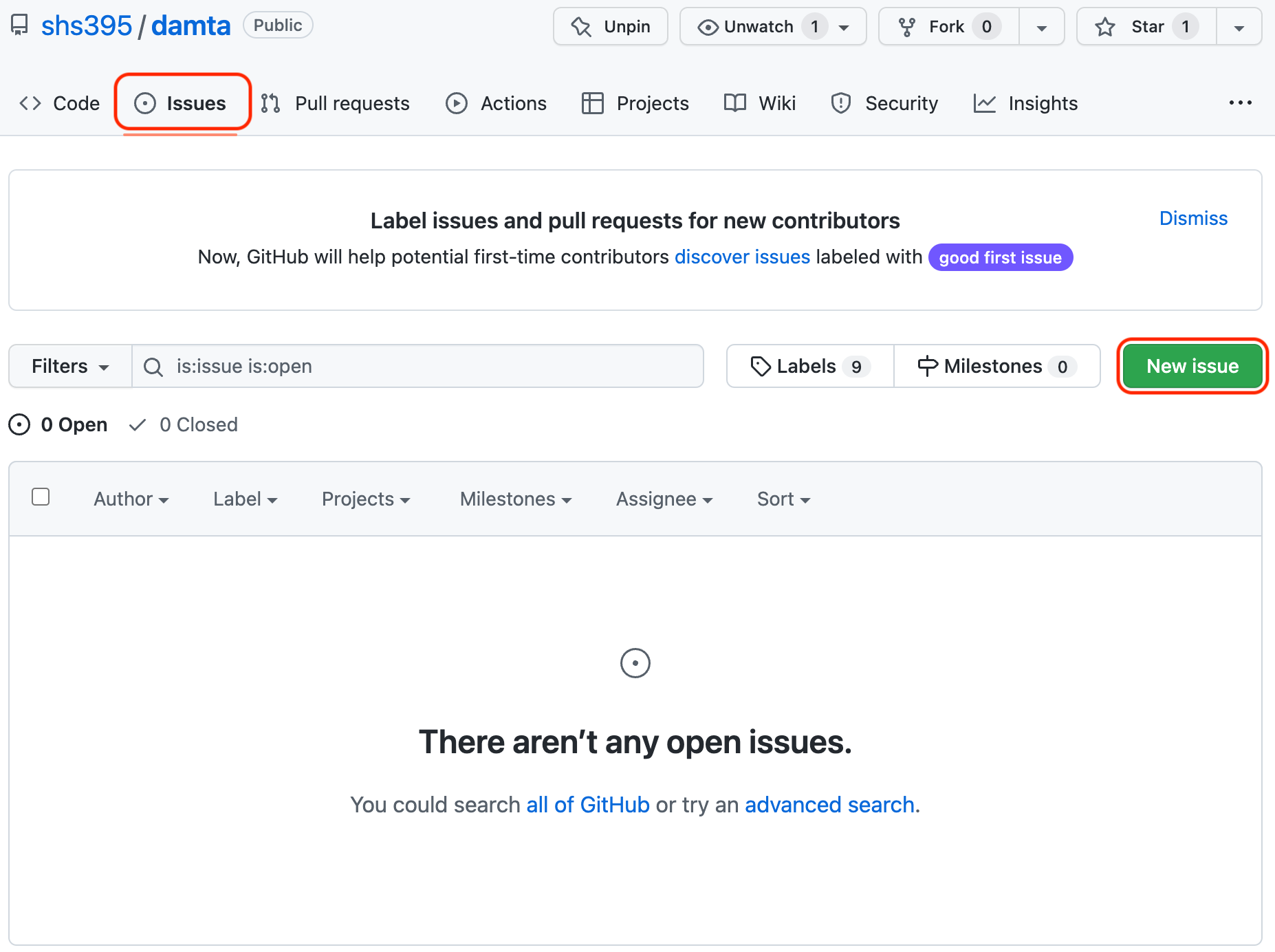The image size is (1275, 952).
Task: Tick the select all issues checkbox
Action: click(41, 497)
